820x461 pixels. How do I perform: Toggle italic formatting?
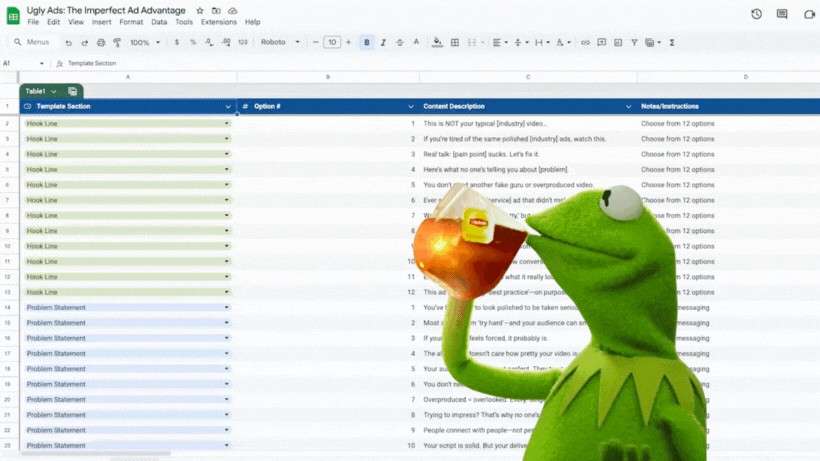[383, 42]
